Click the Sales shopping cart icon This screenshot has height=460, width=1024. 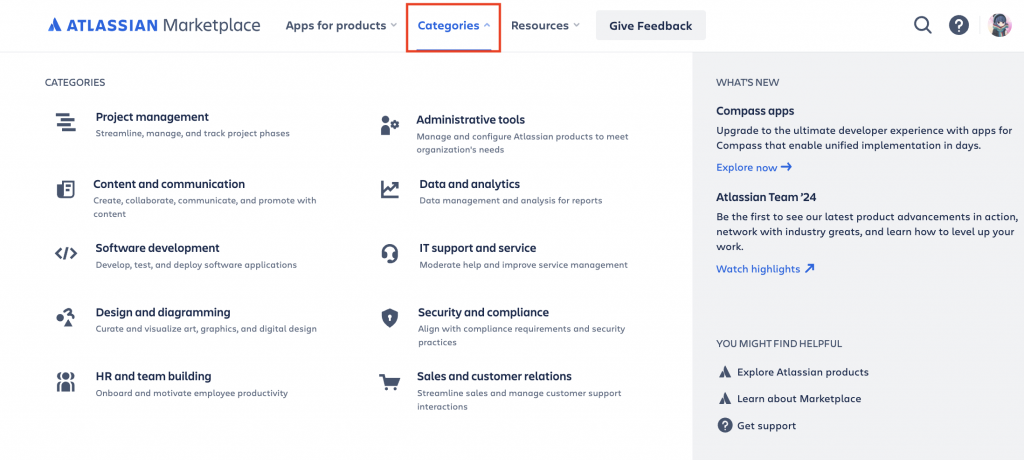tap(390, 383)
